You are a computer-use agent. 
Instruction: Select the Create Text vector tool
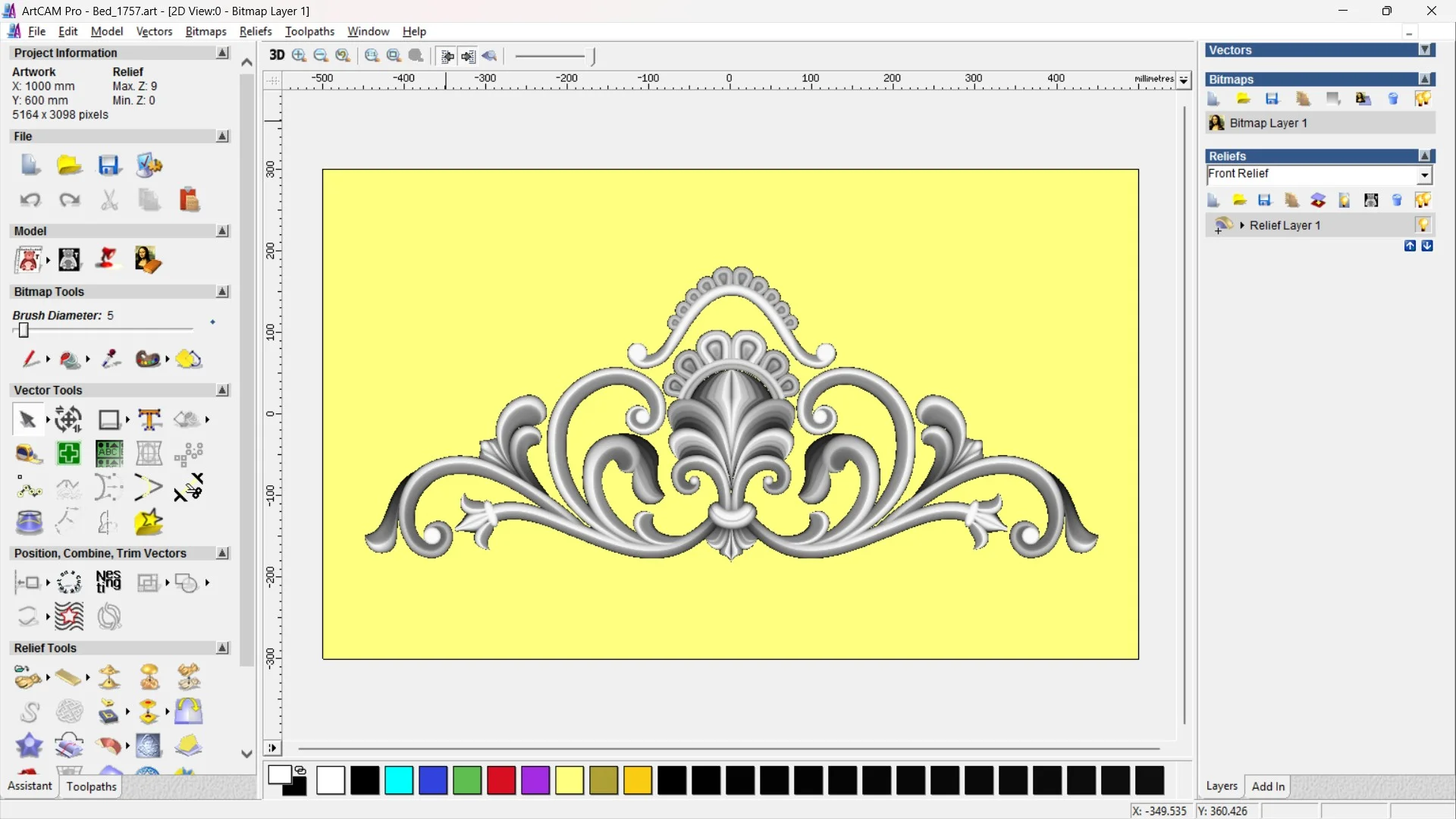tap(149, 419)
